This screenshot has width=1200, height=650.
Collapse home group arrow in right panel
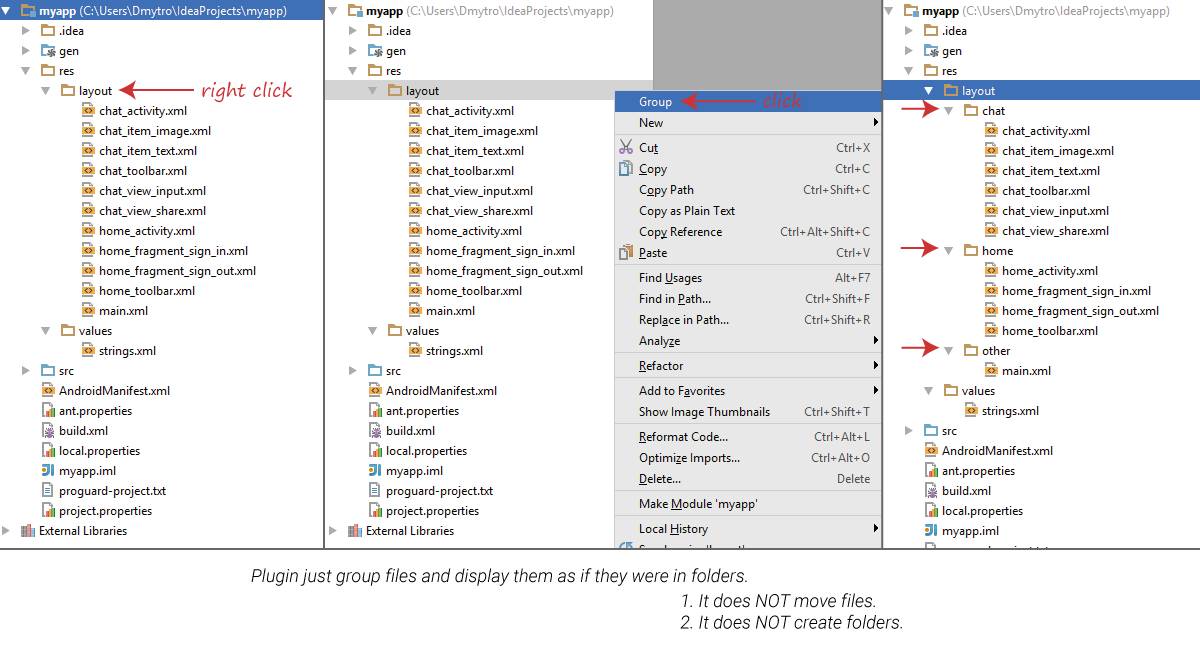pos(949,251)
